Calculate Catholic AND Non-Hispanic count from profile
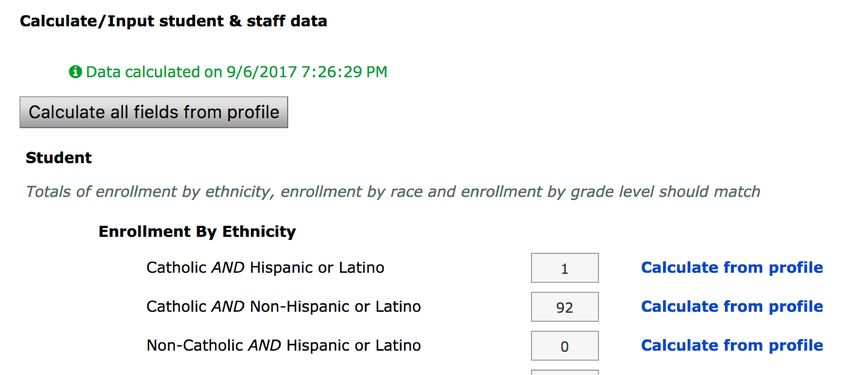850x375 pixels. point(732,307)
